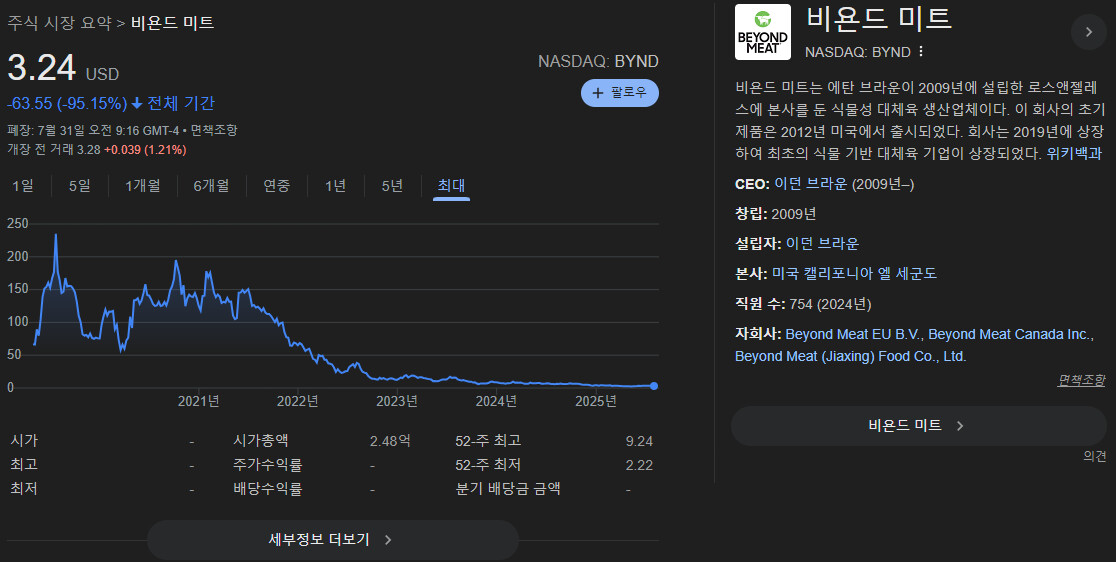Open Beyond Meat Canada Inc. subsidiary link

point(1009,334)
